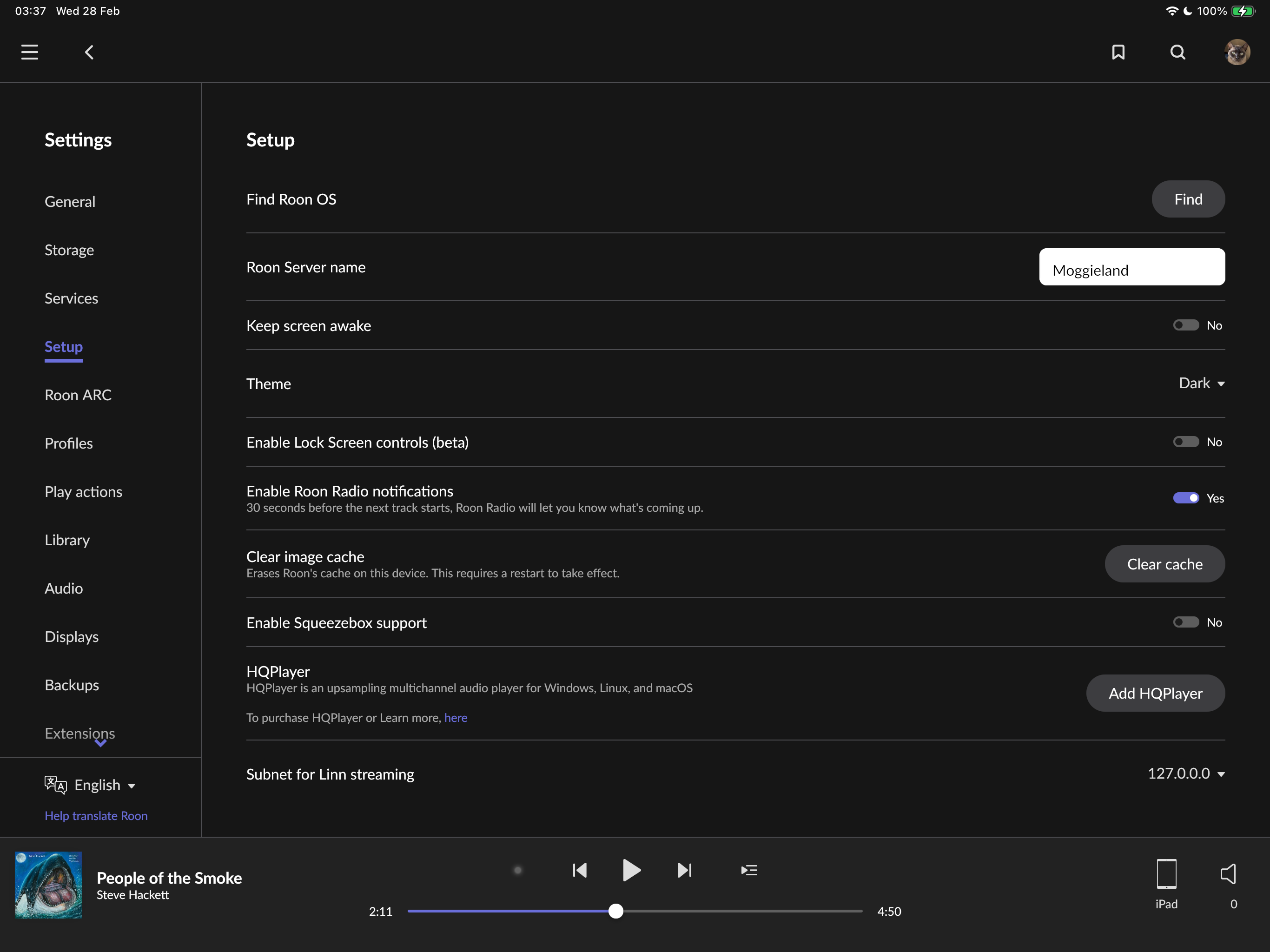This screenshot has height=952, width=1270.
Task: Disable Roon Radio notifications switch
Action: [x=1185, y=498]
